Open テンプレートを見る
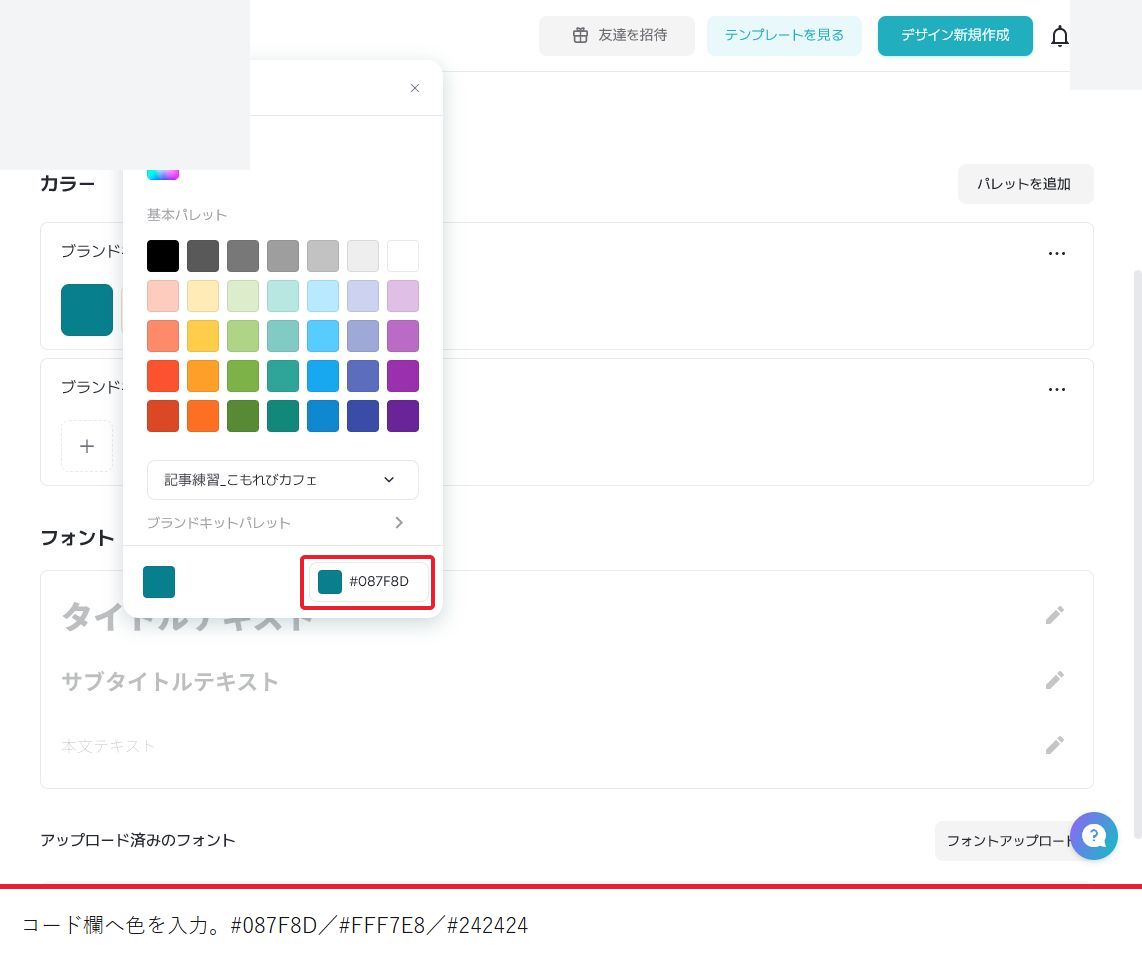The height and width of the screenshot is (963, 1142). pyautogui.click(x=784, y=36)
